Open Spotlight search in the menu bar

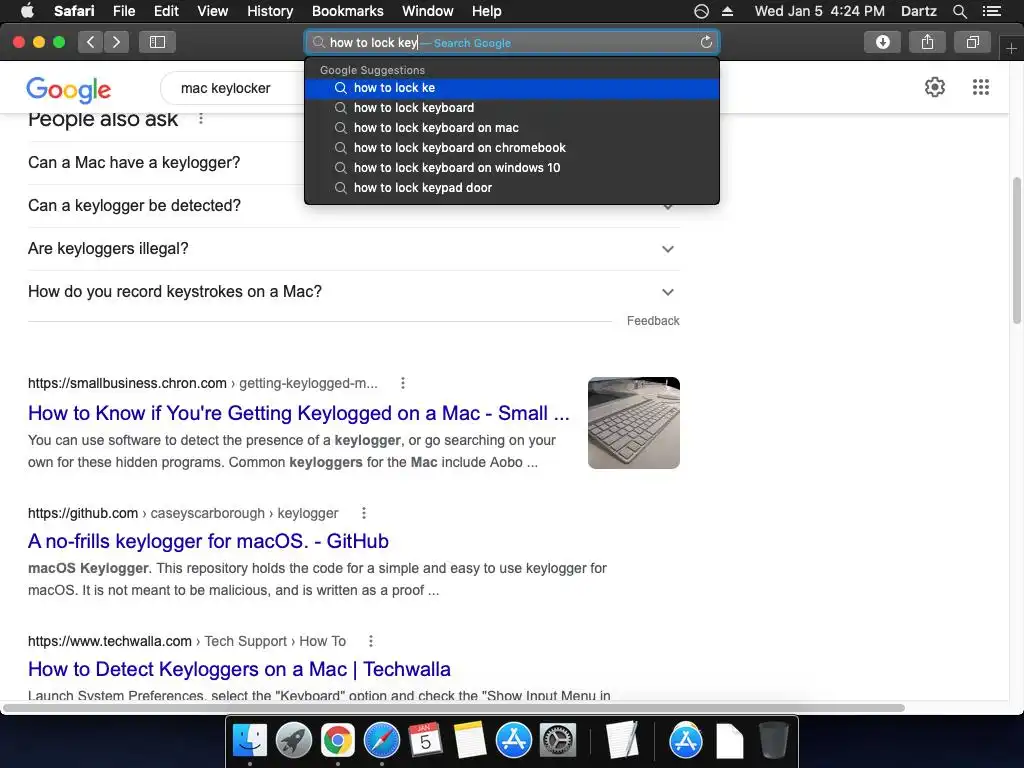point(959,11)
